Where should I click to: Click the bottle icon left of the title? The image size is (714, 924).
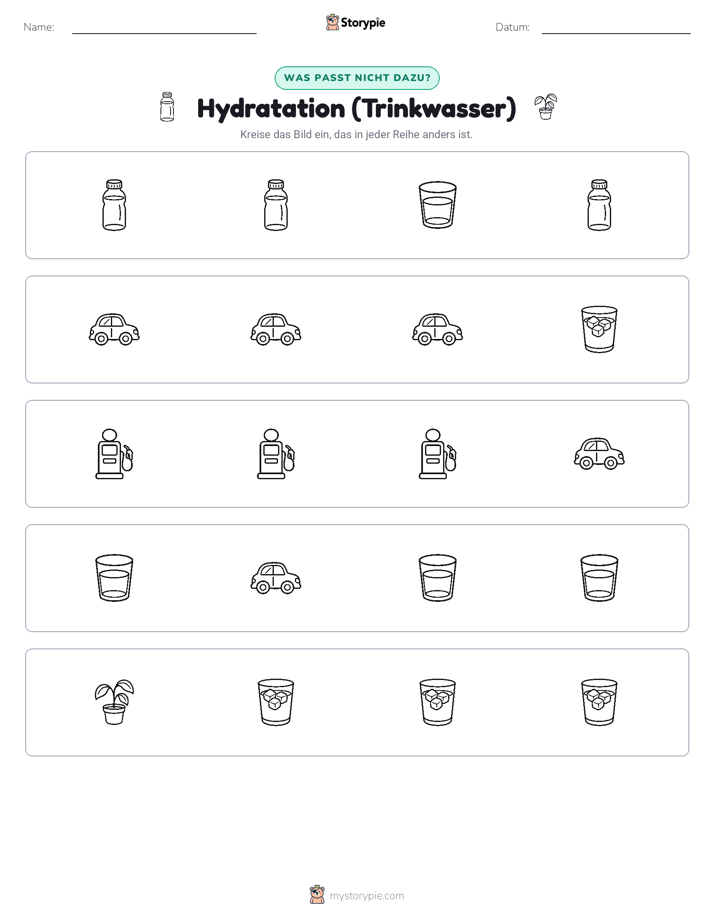click(167, 107)
